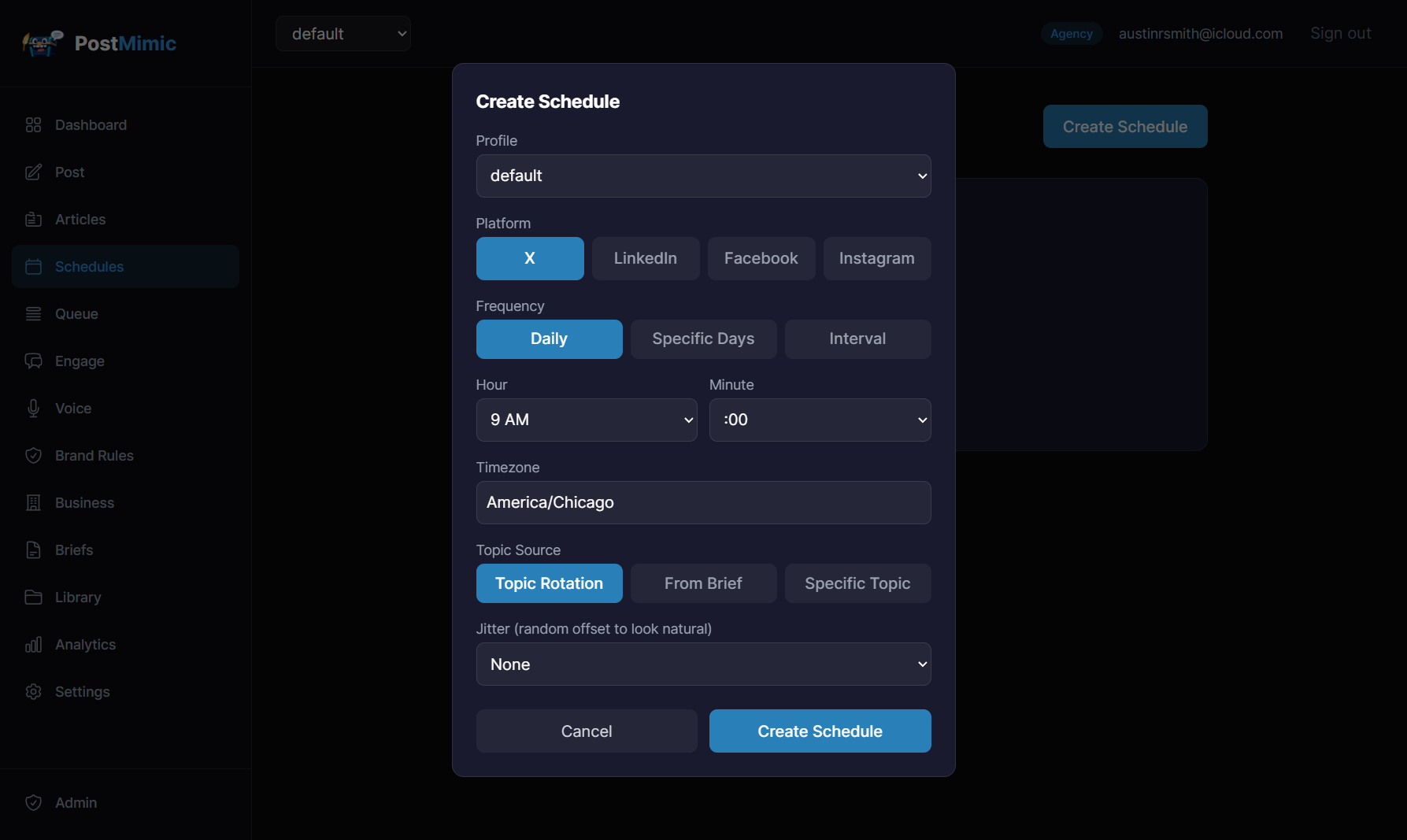Set frequency to Interval
Image resolution: width=1407 pixels, height=840 pixels.
[858, 339]
